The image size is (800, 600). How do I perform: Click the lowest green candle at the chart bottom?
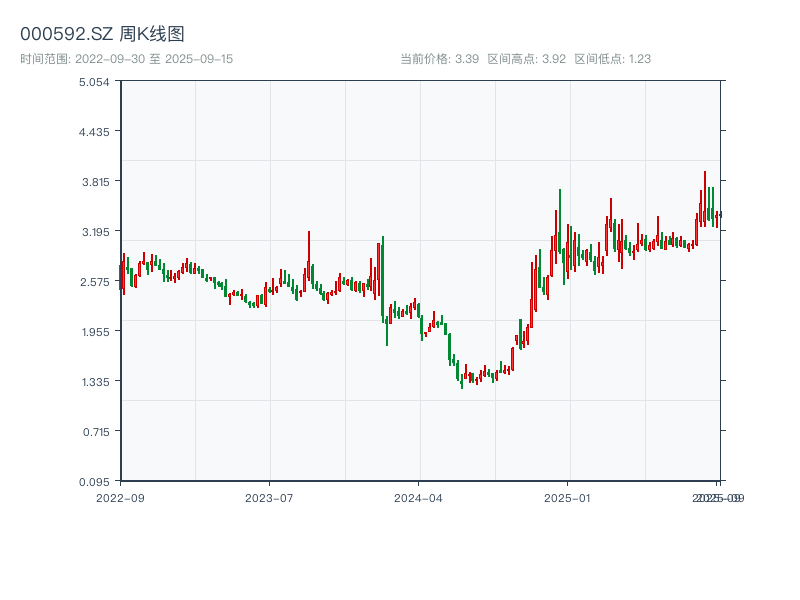tap(462, 381)
